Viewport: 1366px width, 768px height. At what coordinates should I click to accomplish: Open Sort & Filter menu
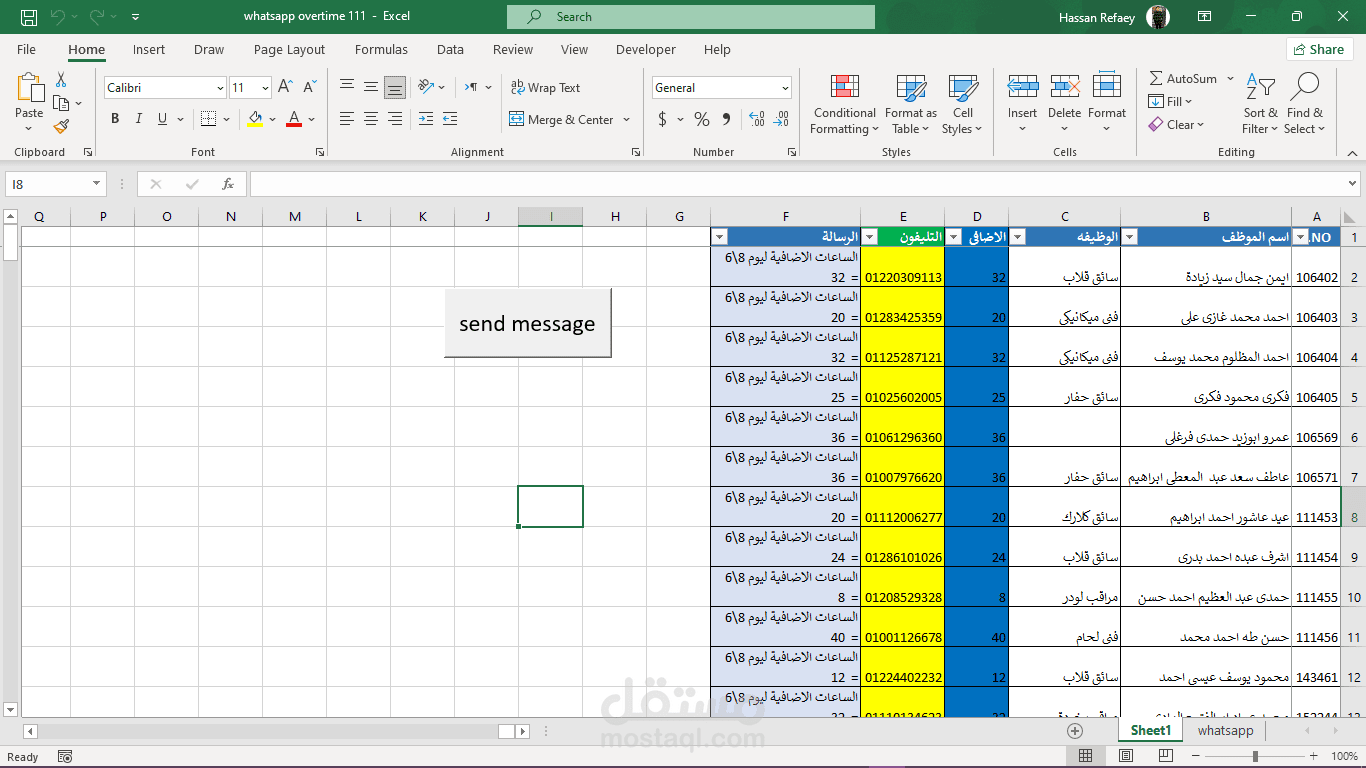1260,104
